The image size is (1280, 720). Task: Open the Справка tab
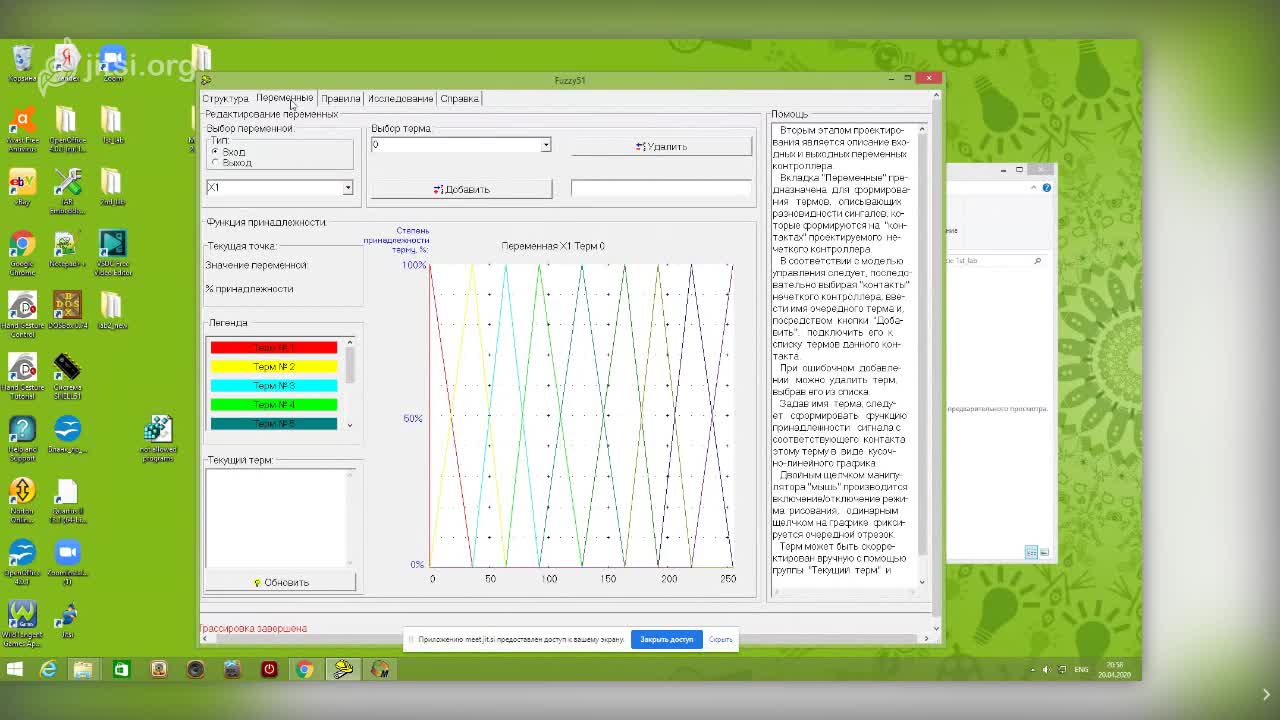click(x=459, y=98)
